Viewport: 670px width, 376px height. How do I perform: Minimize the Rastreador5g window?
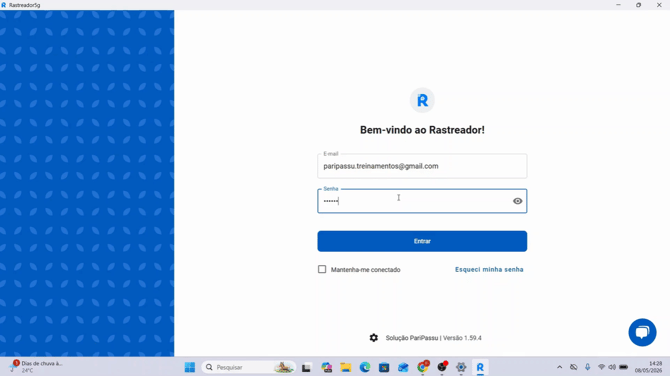point(618,5)
